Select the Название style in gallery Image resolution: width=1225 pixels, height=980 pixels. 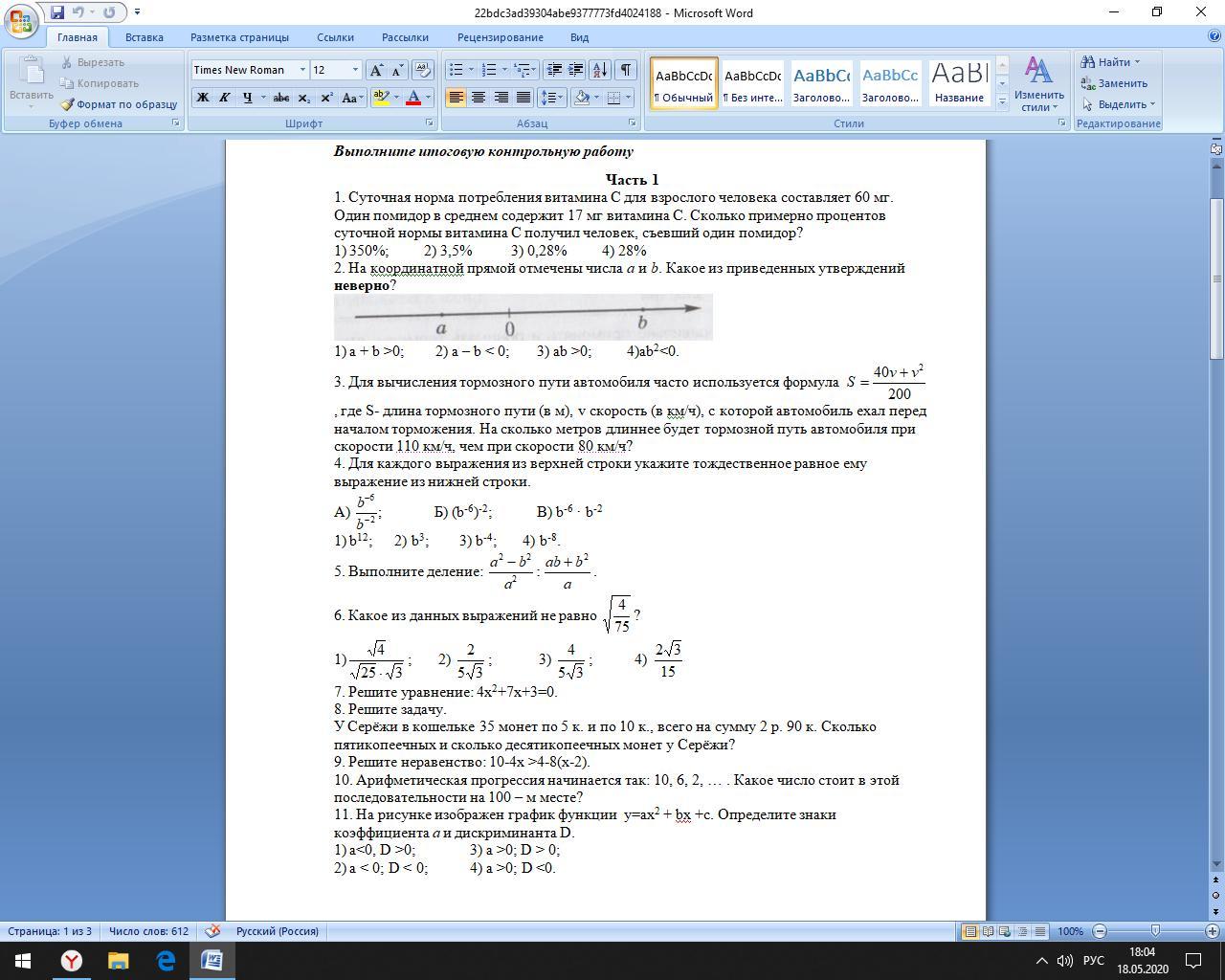pos(959,83)
